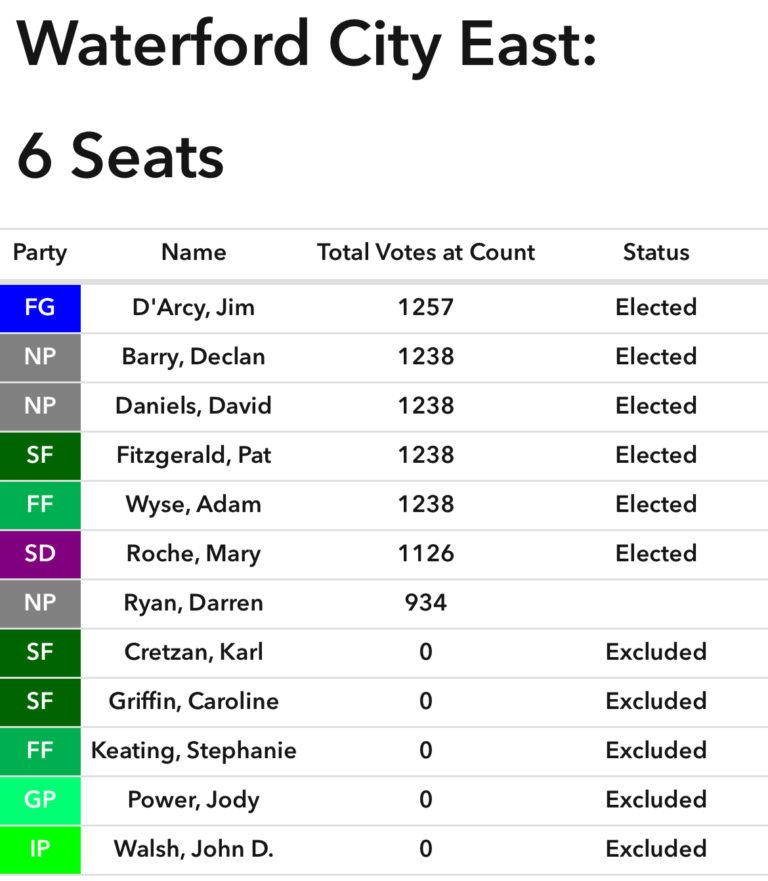Sort by the Name column header
This screenshot has width=768, height=881.
[x=193, y=253]
